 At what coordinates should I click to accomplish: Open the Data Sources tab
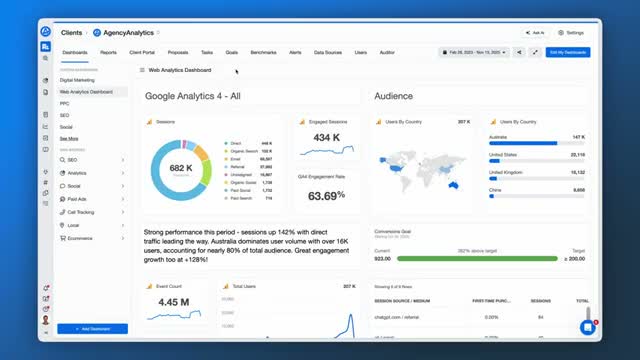(328, 53)
